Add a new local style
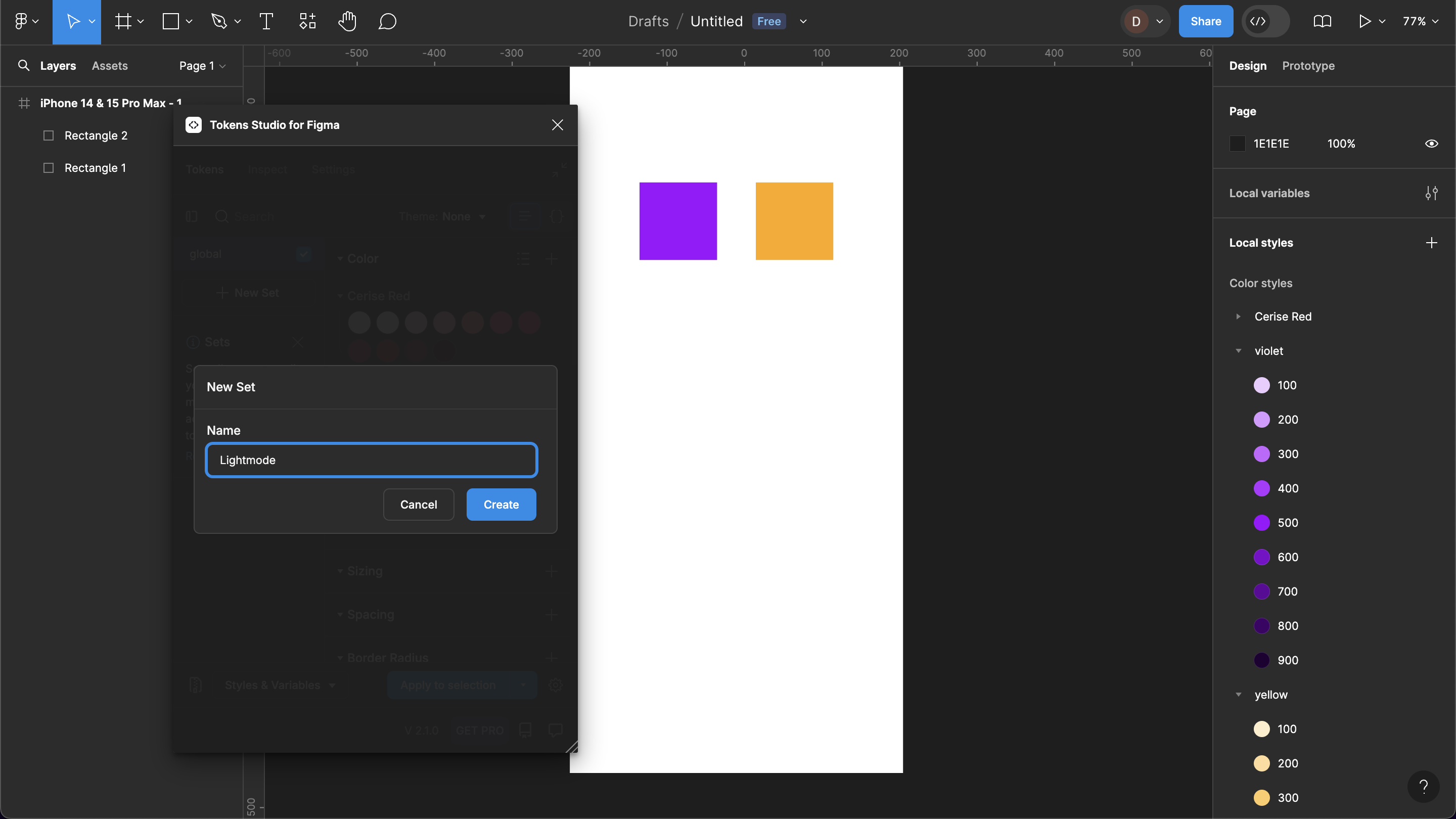Screen dimensions: 1456x819 (x=1431, y=243)
